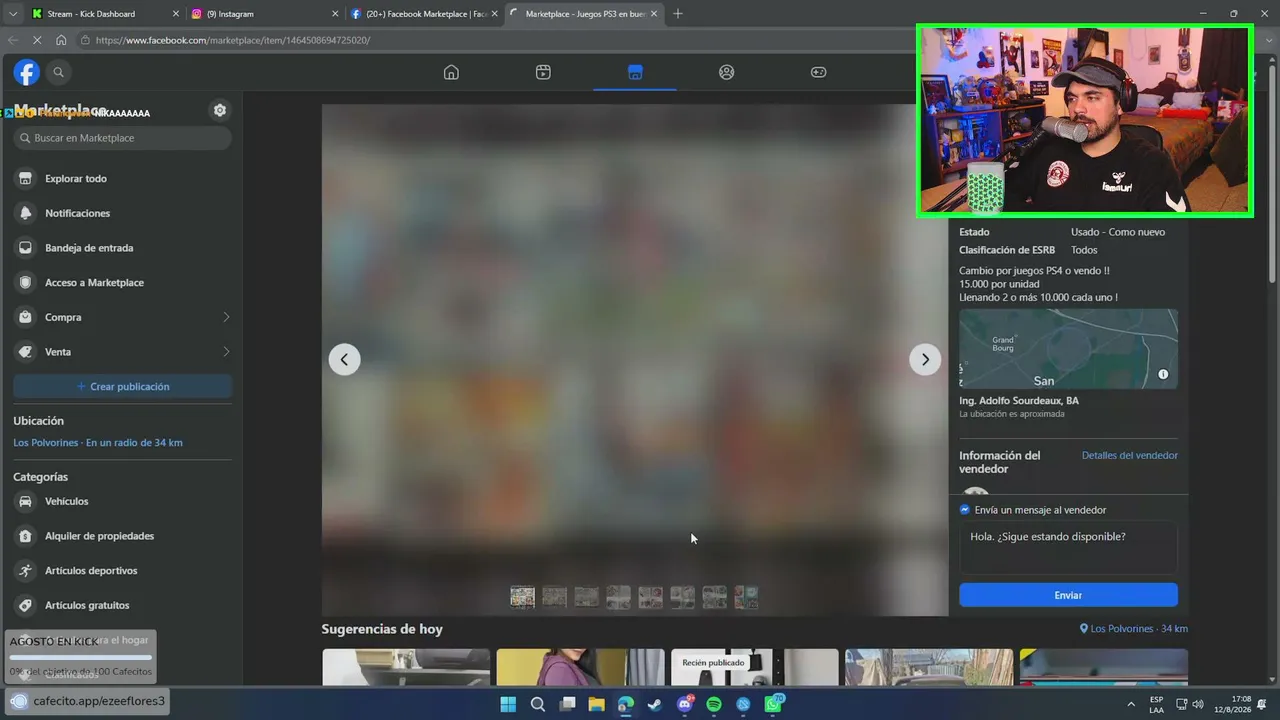Select the first listing photo thumbnail
Viewport: 1280px width, 720px height.
(x=522, y=597)
